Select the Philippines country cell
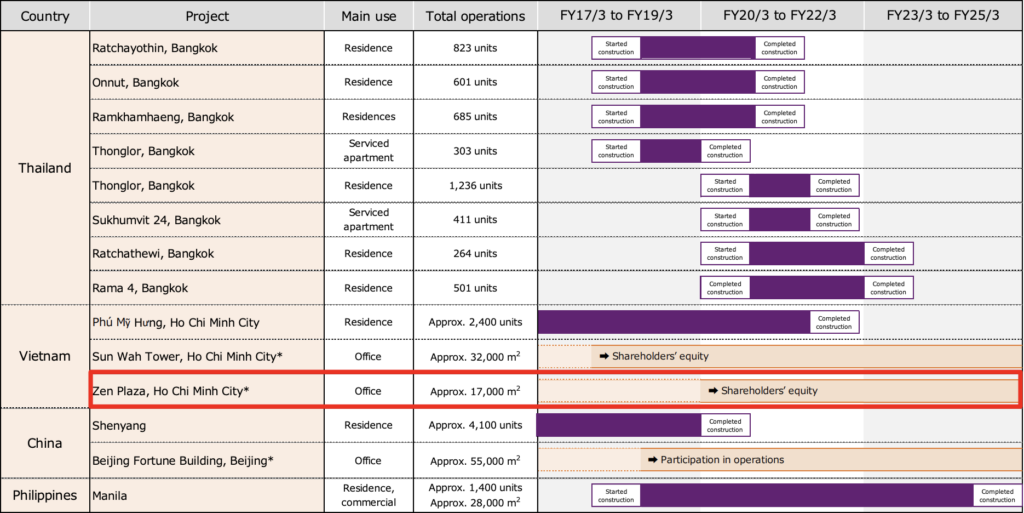 45,495
